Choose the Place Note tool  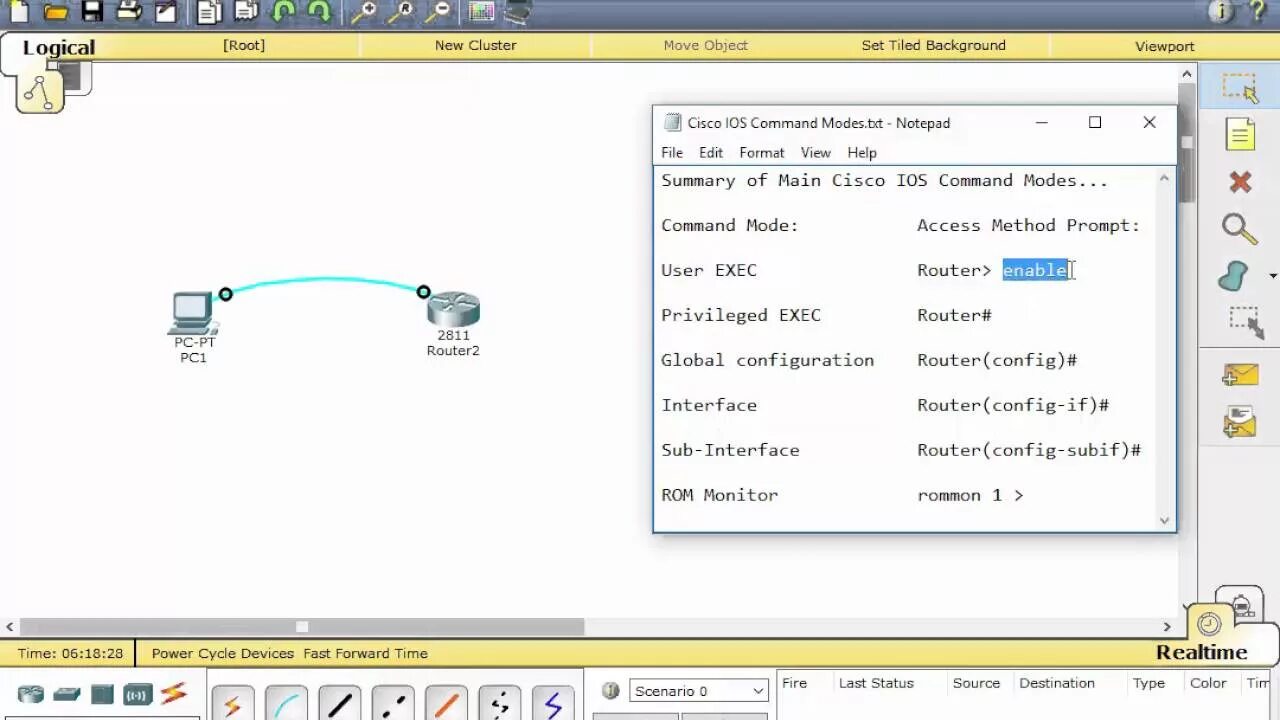click(1240, 135)
